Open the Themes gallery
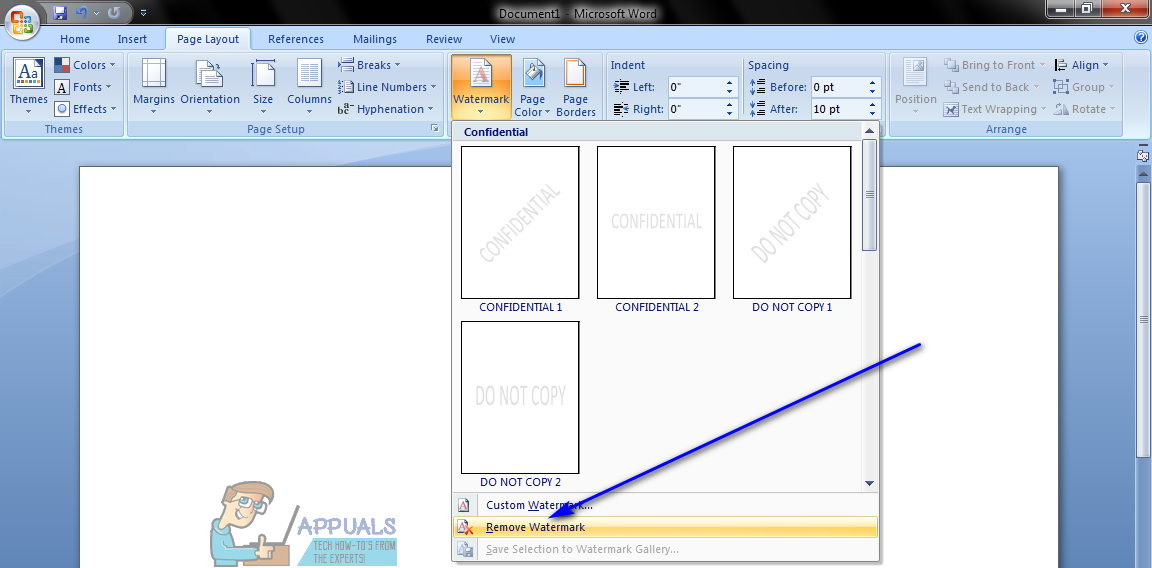 click(x=29, y=87)
